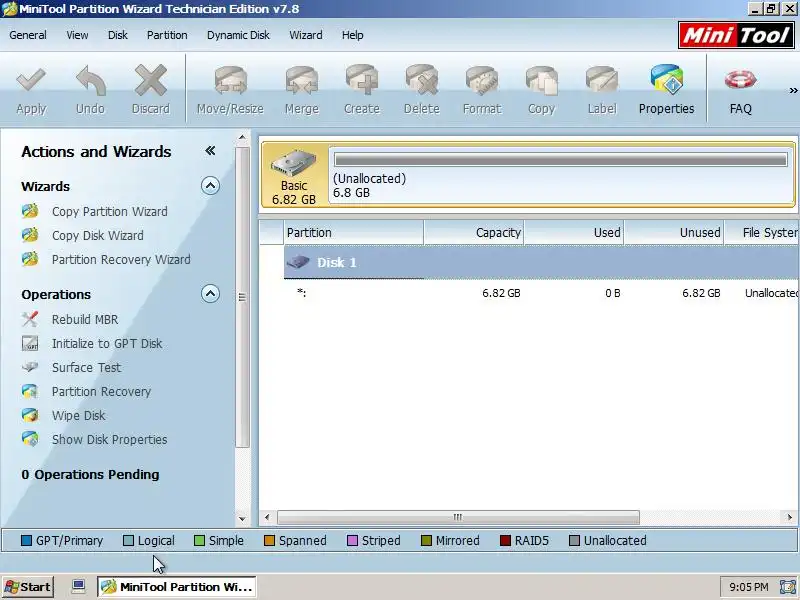Click the Show Disk Properties icon
Screen dimensions: 800x600
30,439
